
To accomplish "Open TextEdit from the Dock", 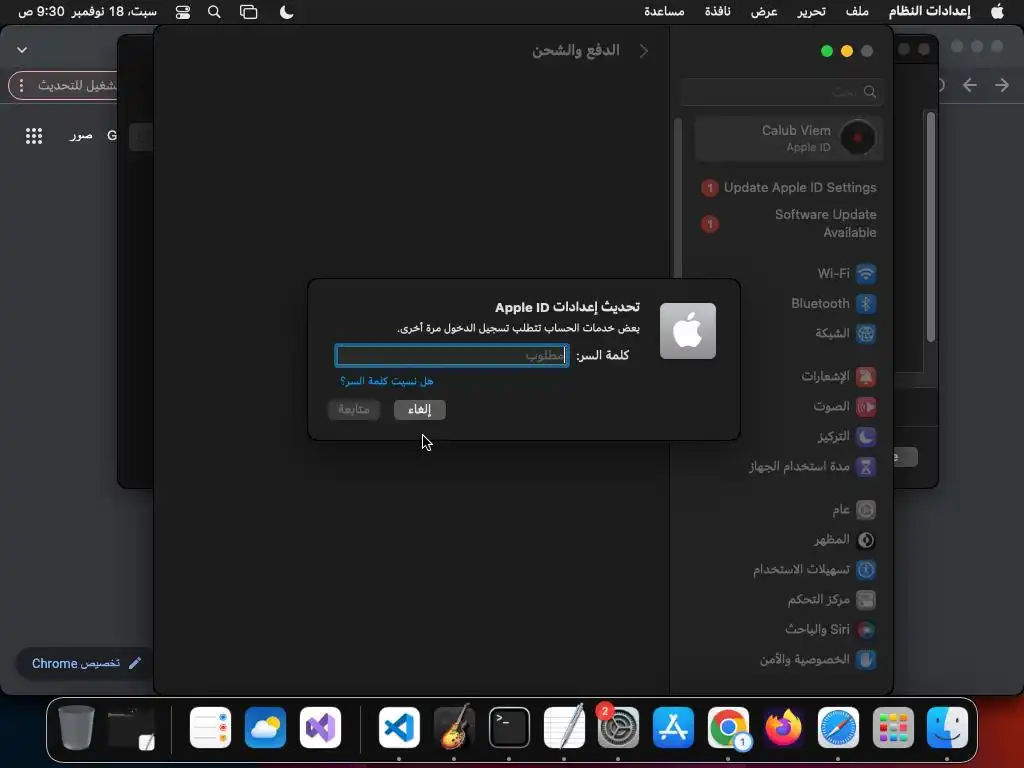I will pyautogui.click(x=564, y=728).
